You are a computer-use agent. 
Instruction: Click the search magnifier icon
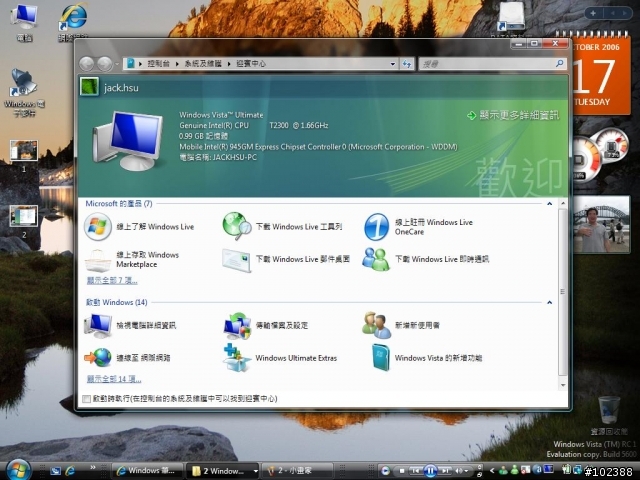[x=559, y=63]
